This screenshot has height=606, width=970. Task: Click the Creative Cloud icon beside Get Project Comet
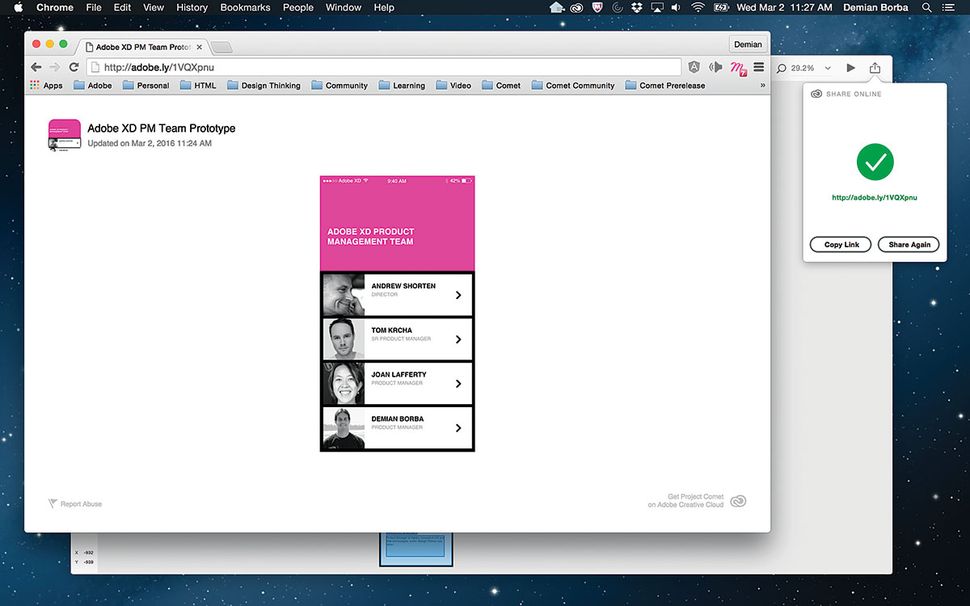738,500
